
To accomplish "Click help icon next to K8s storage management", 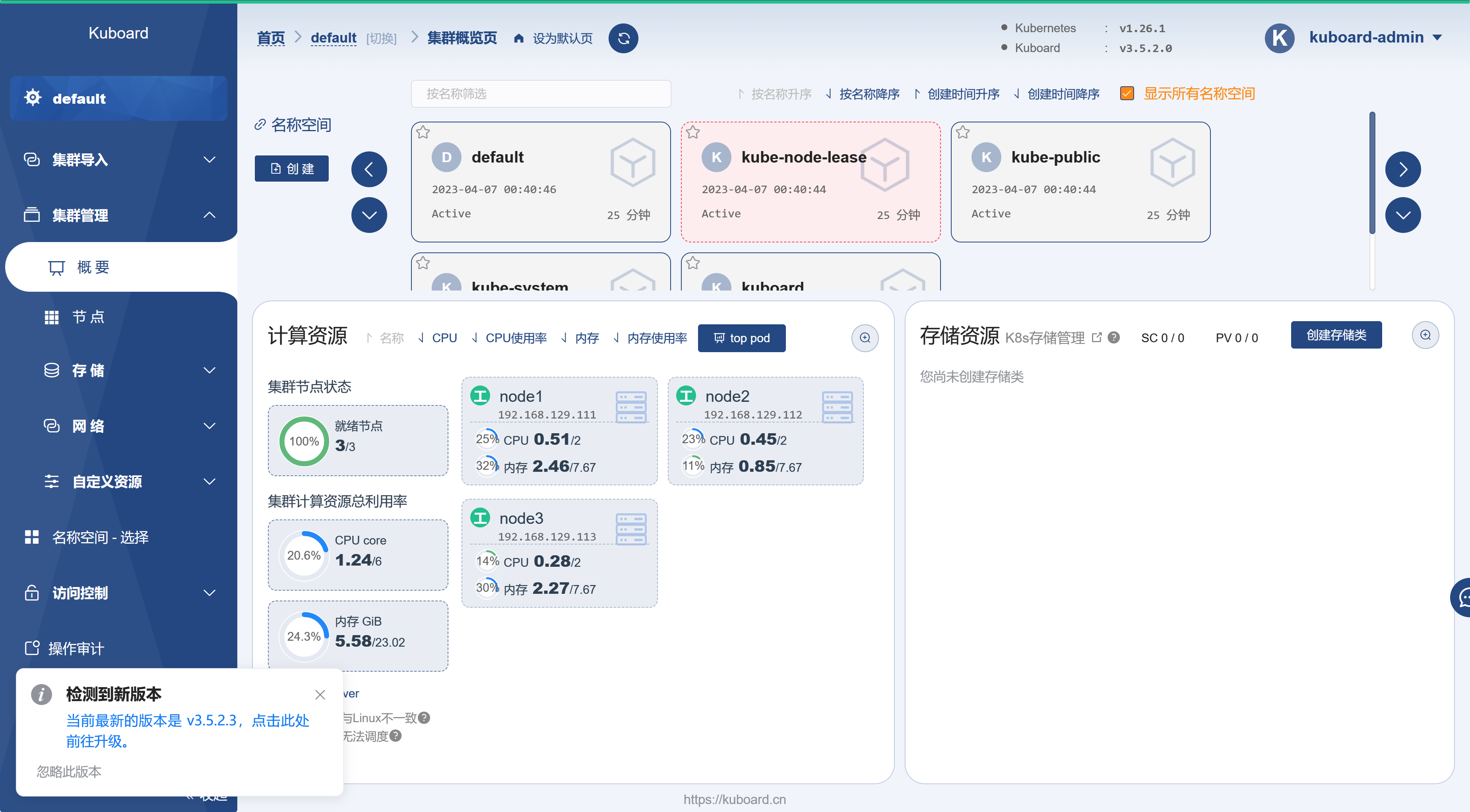I will pos(1113,338).
